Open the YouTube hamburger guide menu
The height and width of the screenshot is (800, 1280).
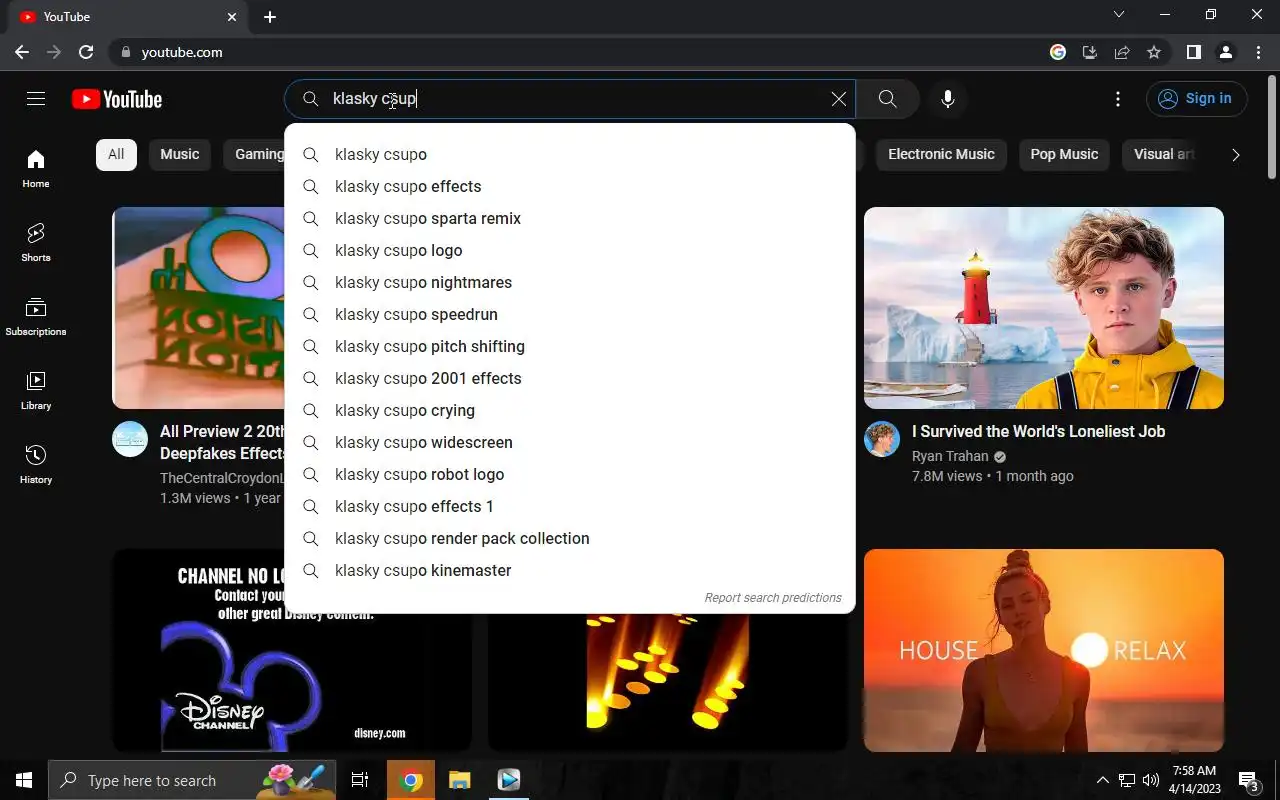click(x=36, y=98)
